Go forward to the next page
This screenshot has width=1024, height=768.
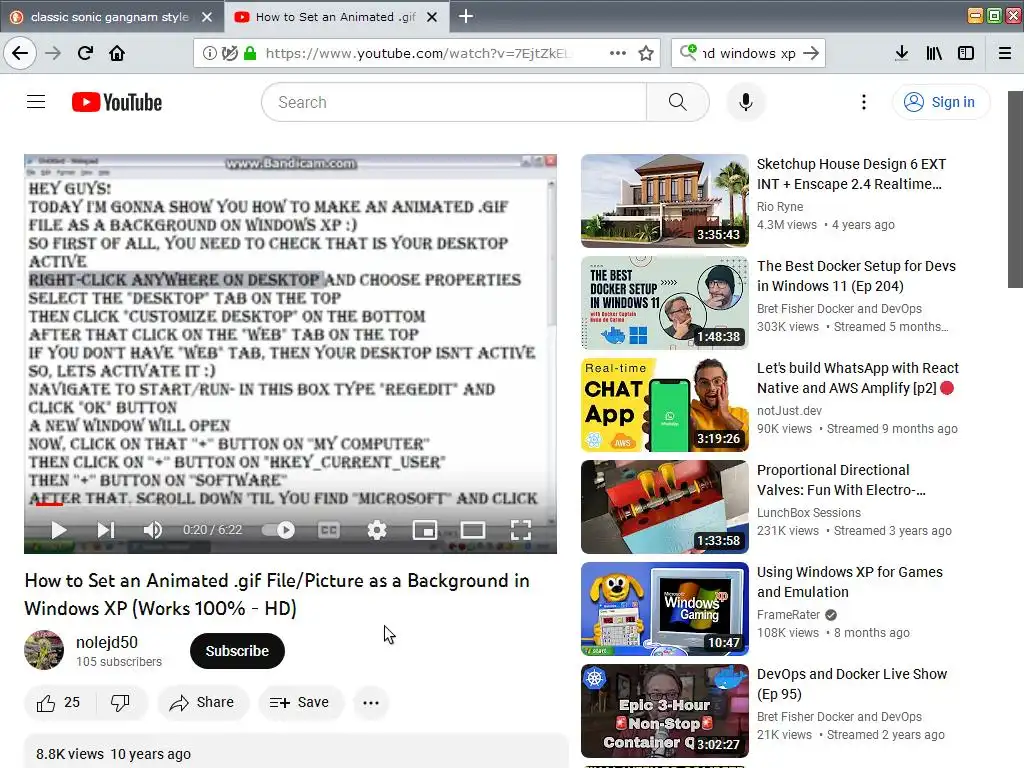[53, 53]
